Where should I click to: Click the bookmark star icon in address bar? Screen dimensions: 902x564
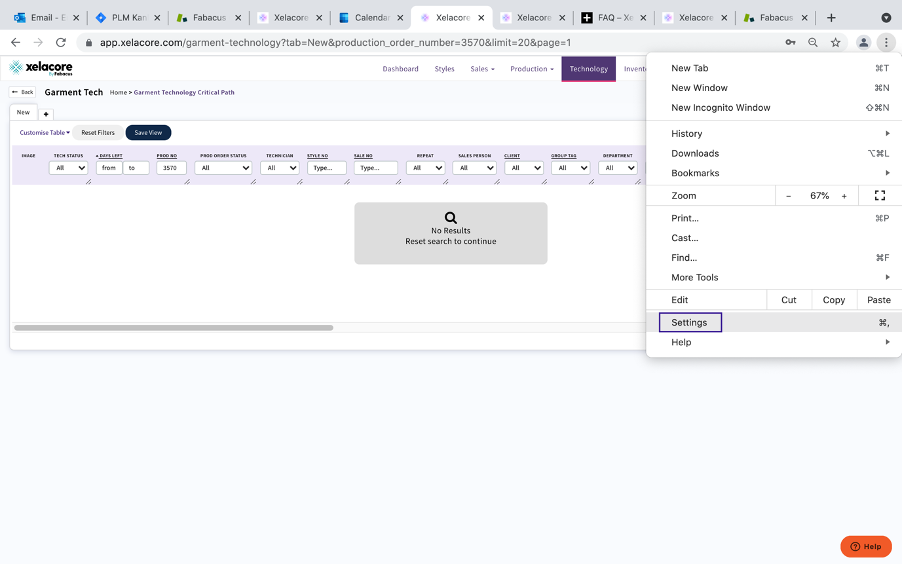836,42
